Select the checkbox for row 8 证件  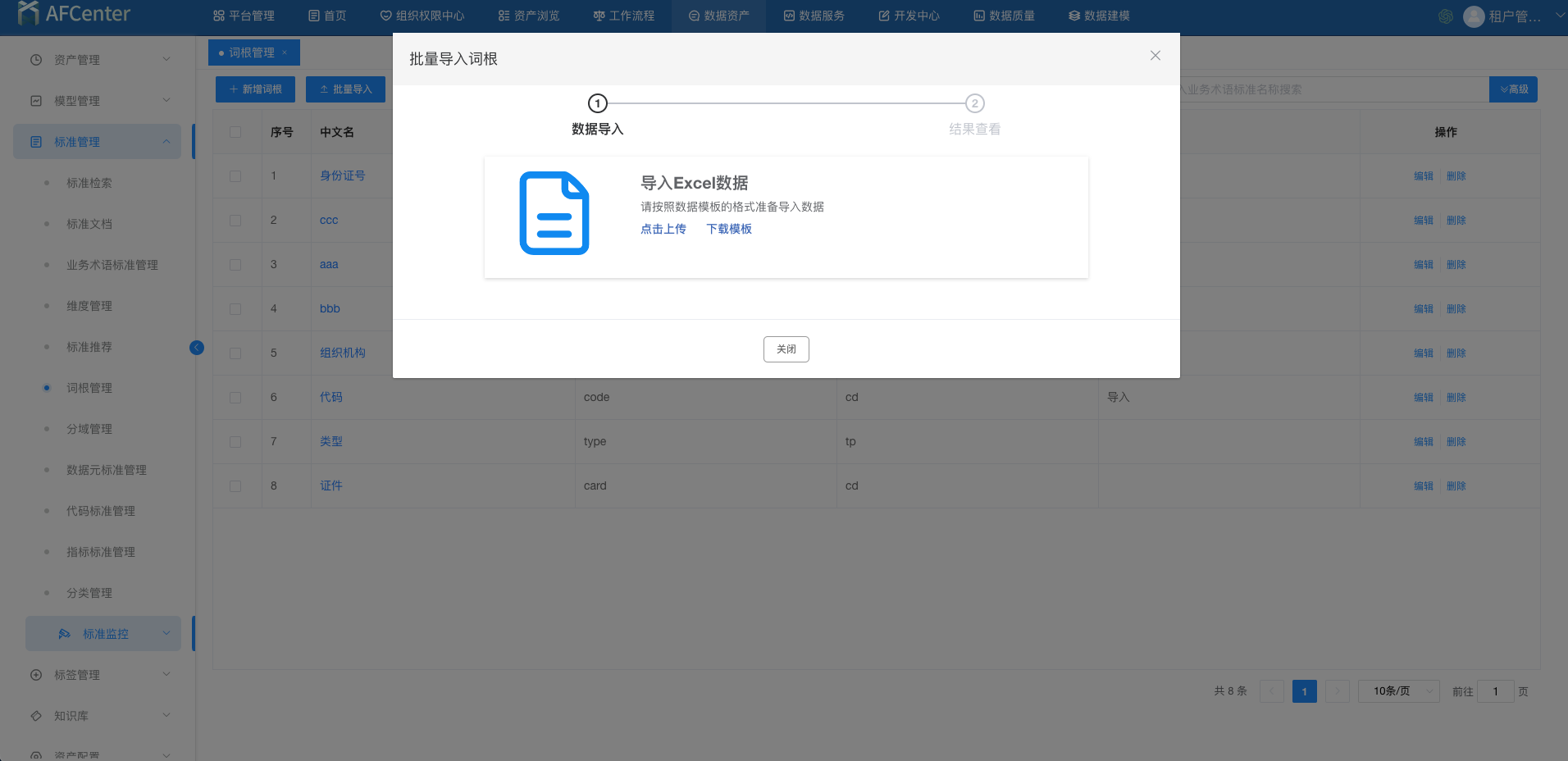[235, 486]
